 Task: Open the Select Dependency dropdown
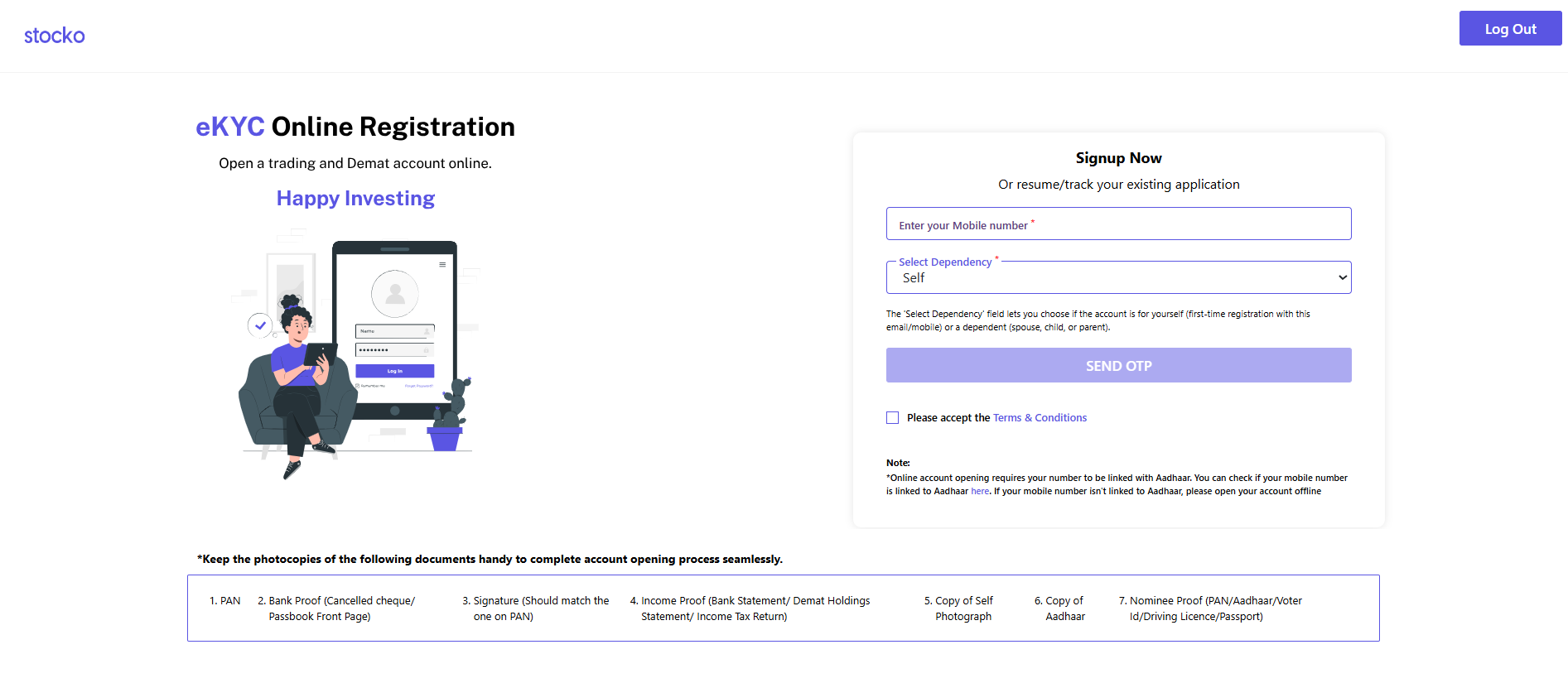(x=1118, y=278)
